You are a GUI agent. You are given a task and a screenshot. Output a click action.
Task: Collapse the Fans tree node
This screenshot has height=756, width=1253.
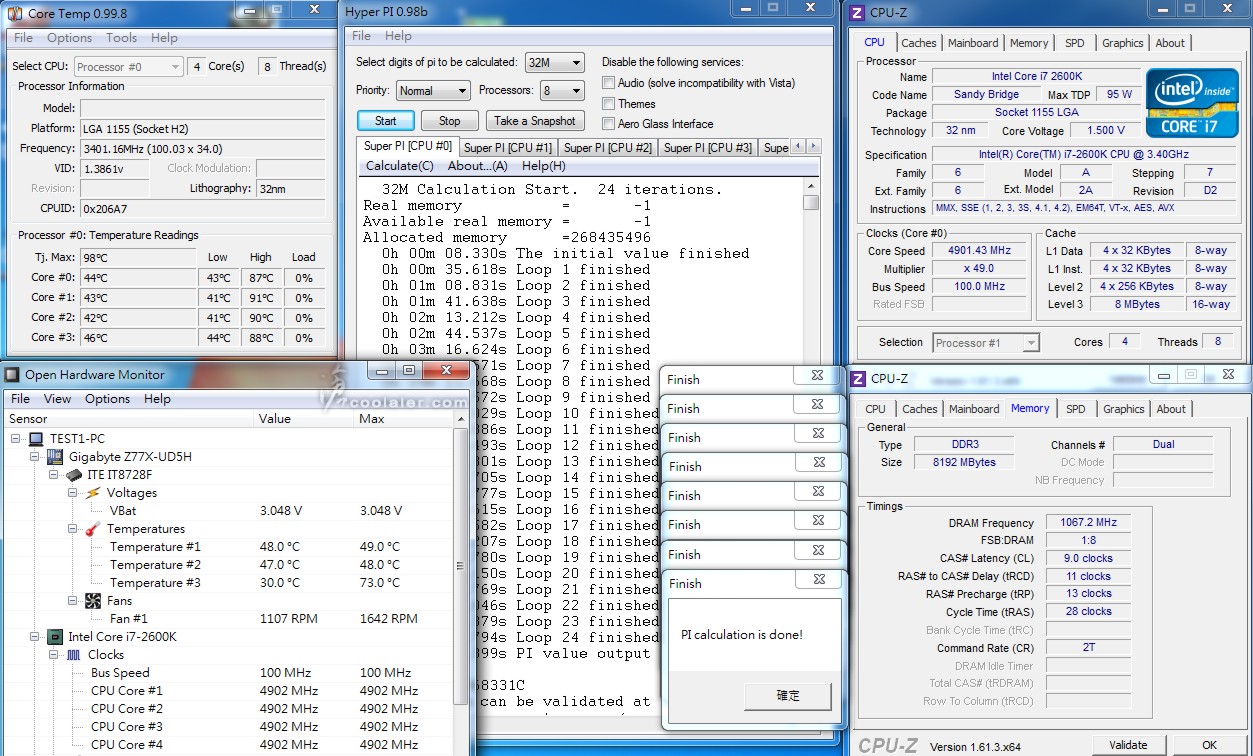pos(74,601)
